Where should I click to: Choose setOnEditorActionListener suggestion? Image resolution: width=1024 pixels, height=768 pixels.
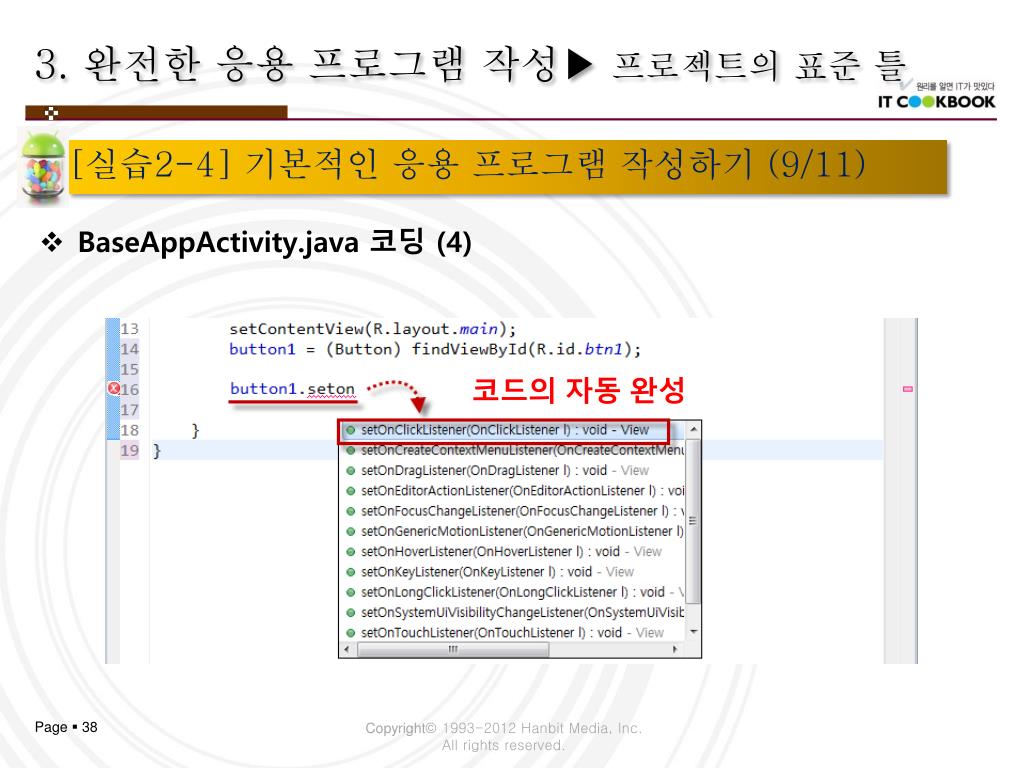click(x=513, y=490)
